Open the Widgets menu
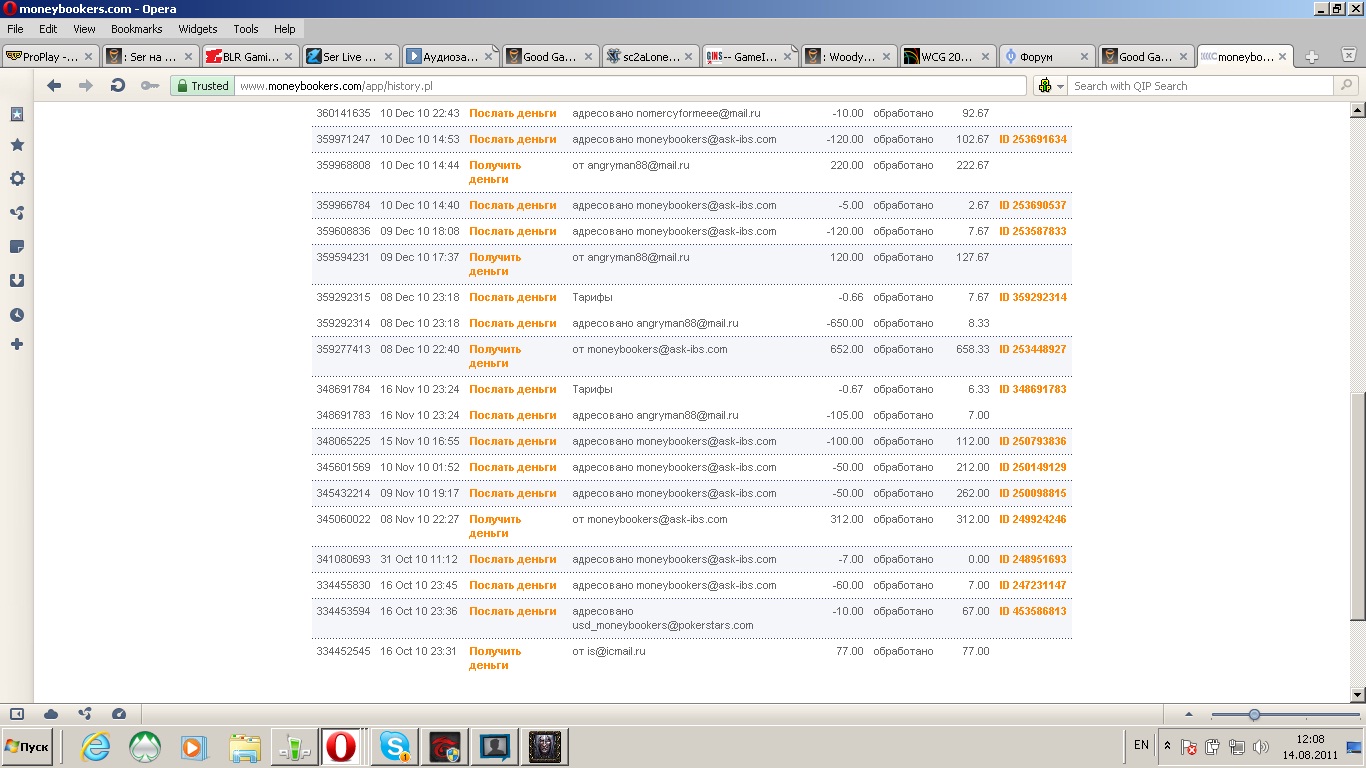The image size is (1366, 768). pos(198,29)
